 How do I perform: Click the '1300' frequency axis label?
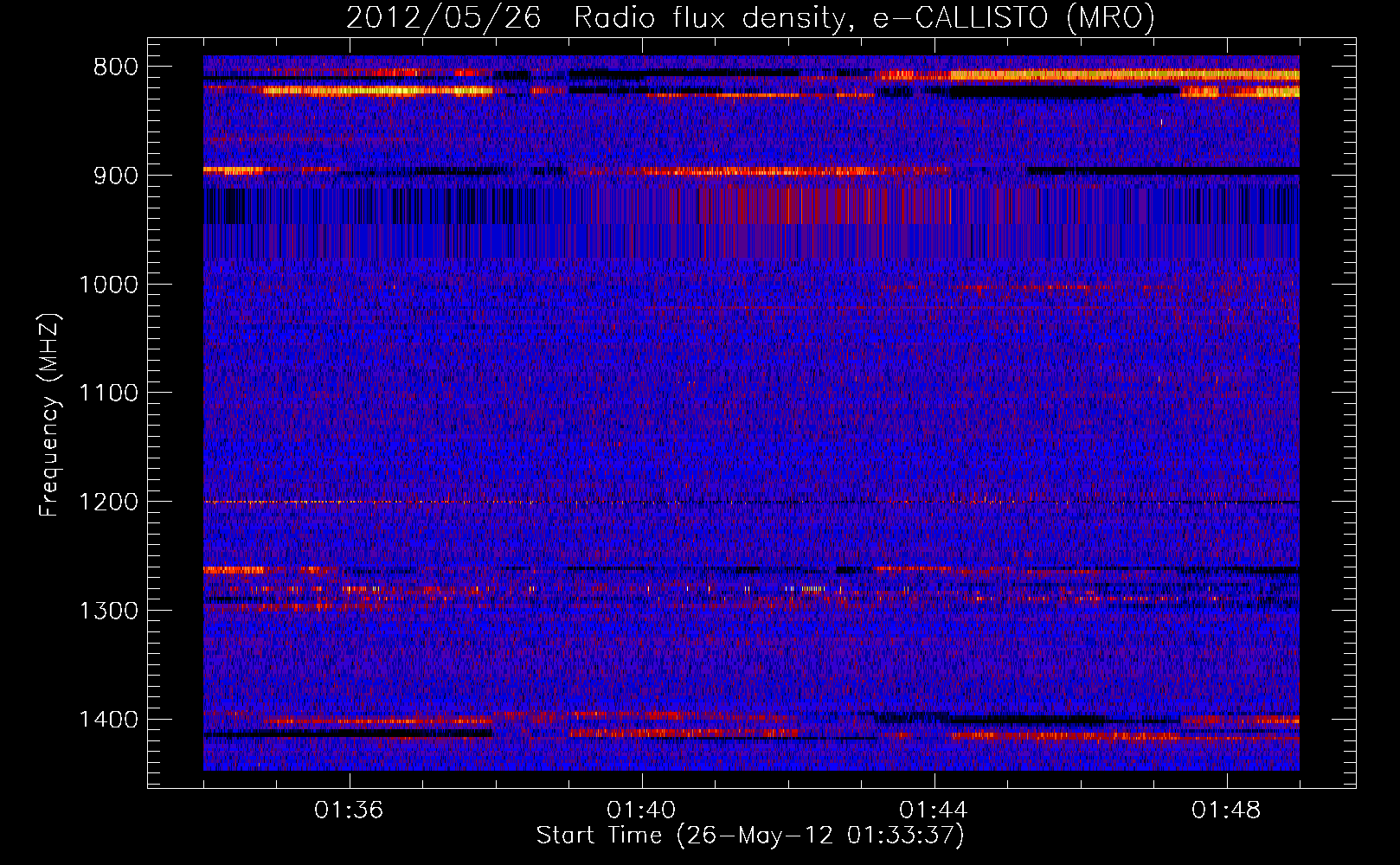(109, 611)
